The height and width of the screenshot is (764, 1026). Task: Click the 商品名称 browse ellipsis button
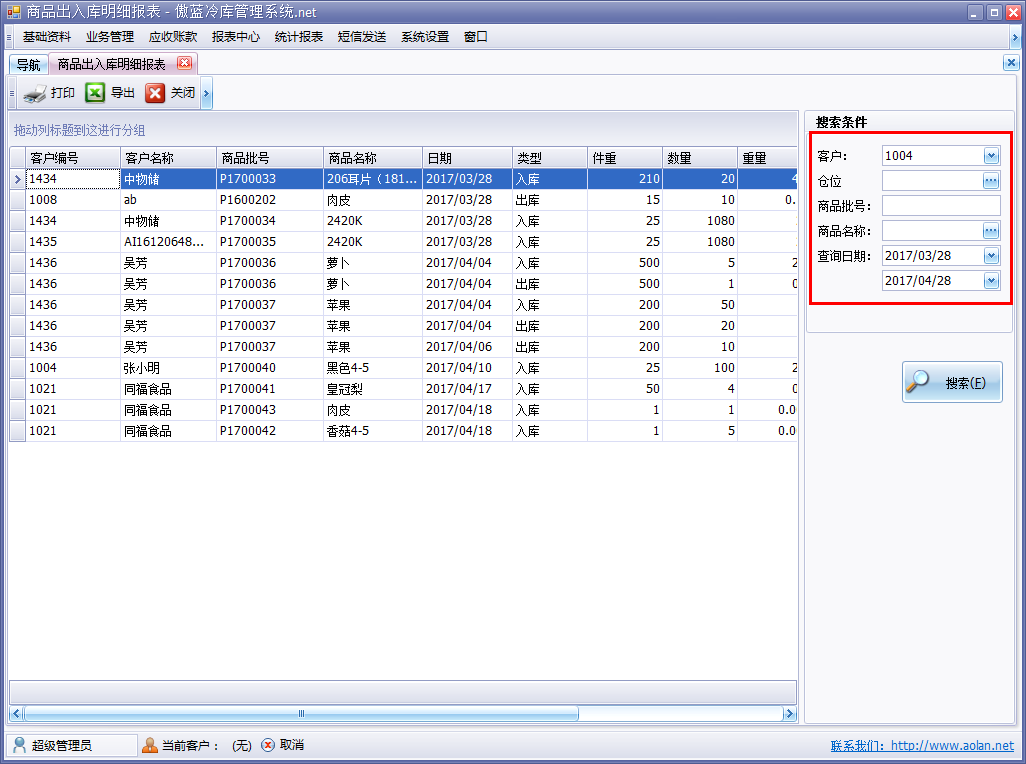coord(991,230)
